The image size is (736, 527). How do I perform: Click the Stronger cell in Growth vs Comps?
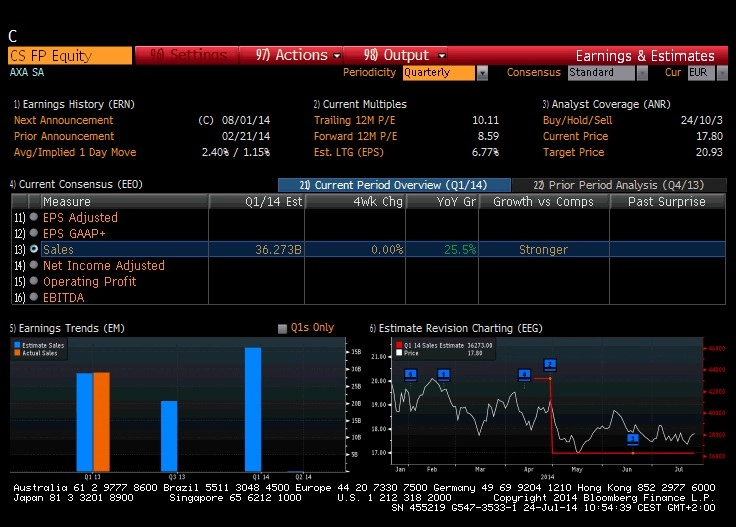[543, 250]
